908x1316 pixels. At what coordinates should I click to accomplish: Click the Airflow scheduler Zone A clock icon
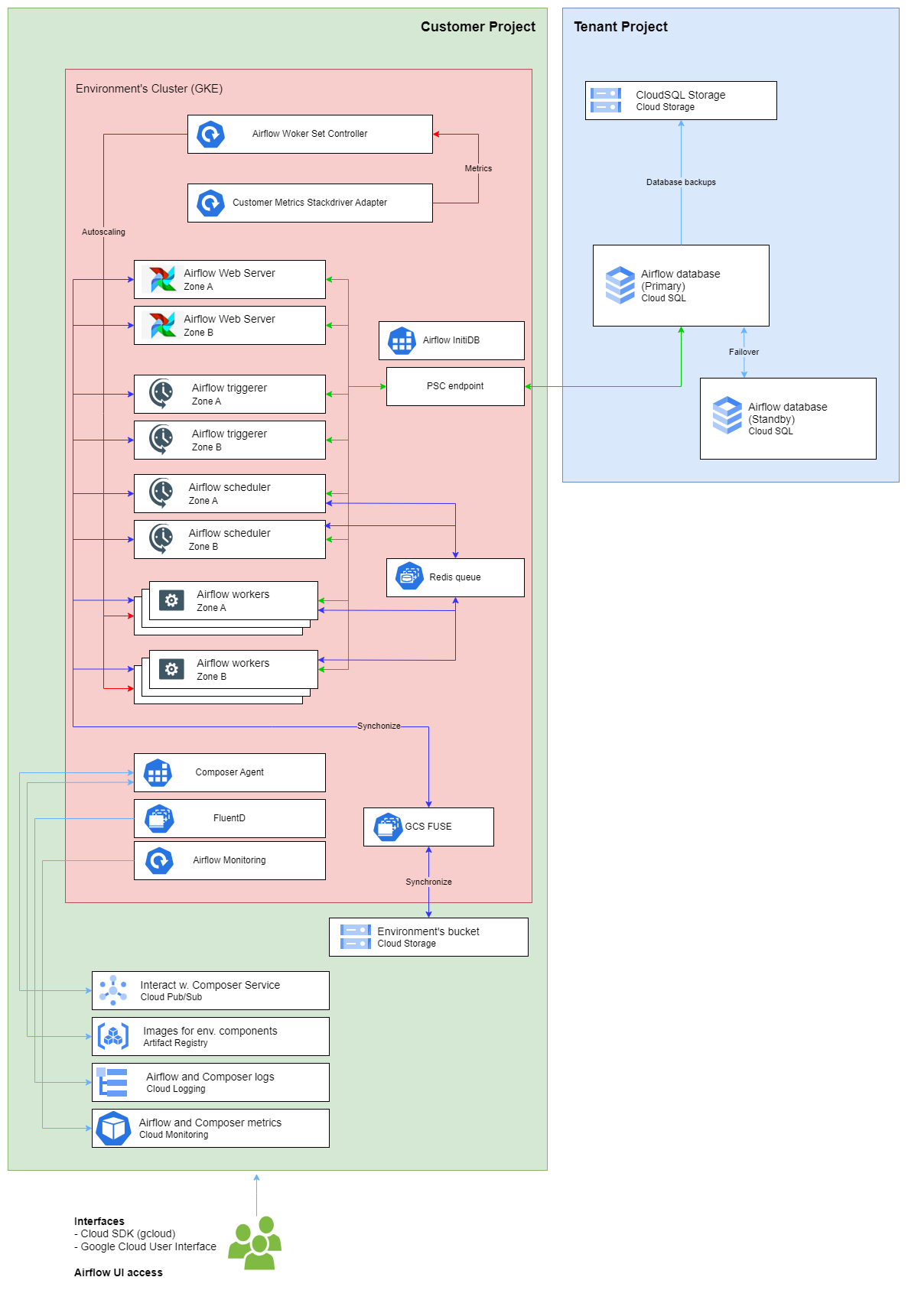pyautogui.click(x=161, y=493)
